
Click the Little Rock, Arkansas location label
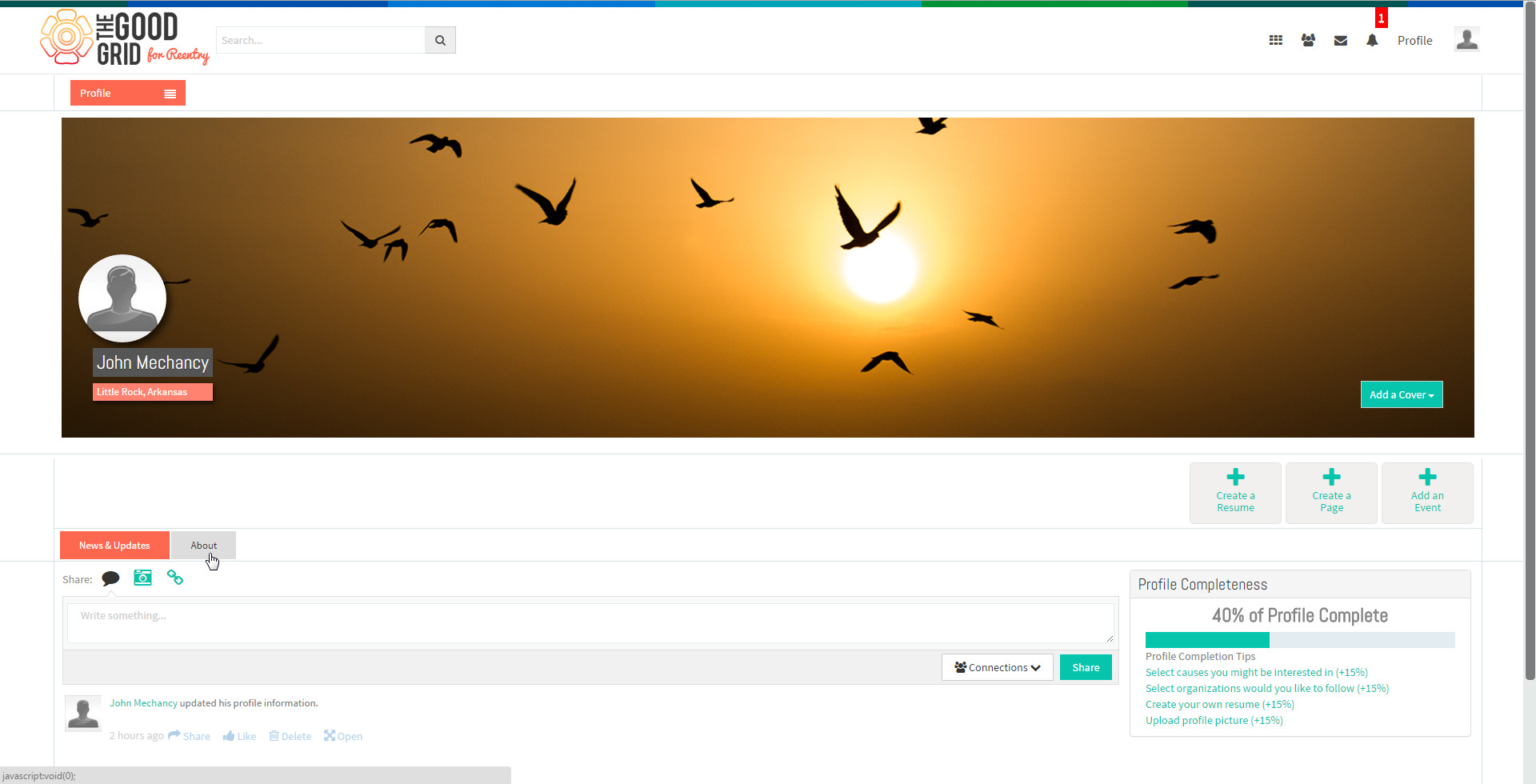pyautogui.click(x=153, y=392)
